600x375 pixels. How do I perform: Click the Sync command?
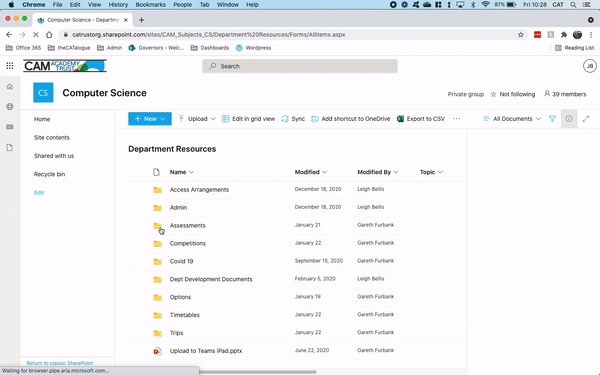(x=293, y=119)
